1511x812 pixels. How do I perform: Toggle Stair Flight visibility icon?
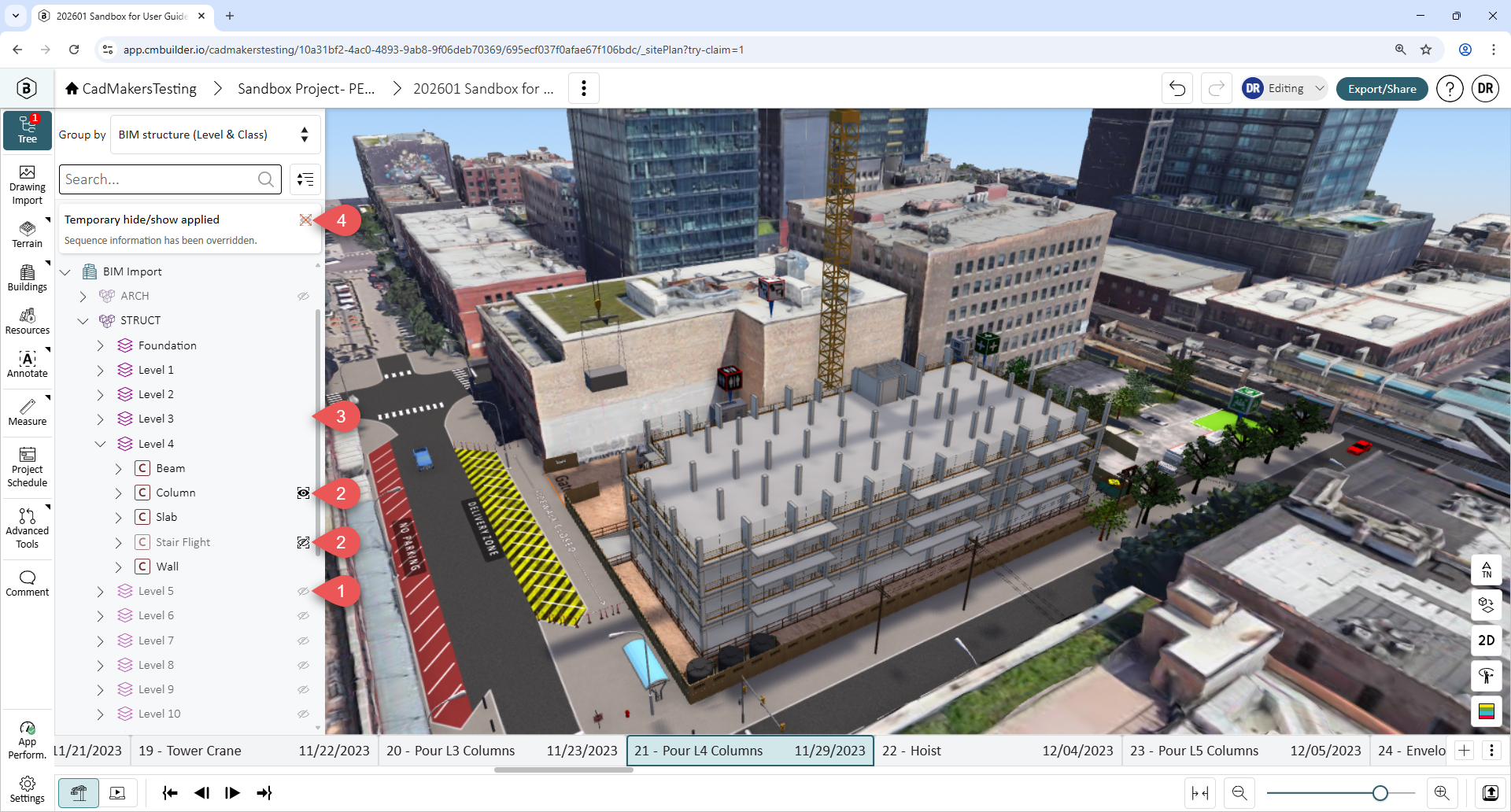pyautogui.click(x=303, y=543)
